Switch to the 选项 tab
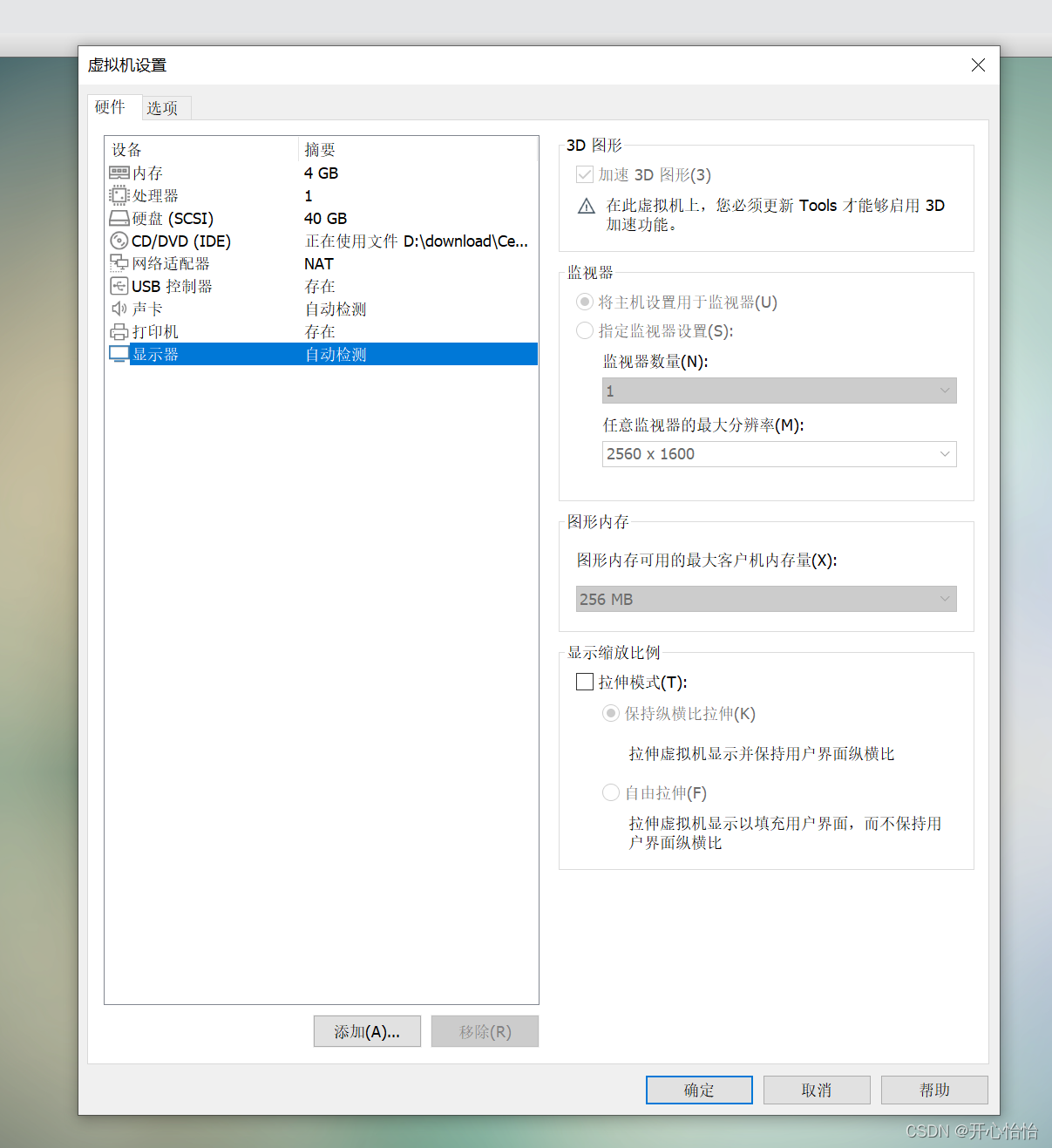Image resolution: width=1052 pixels, height=1148 pixels. pos(164,107)
